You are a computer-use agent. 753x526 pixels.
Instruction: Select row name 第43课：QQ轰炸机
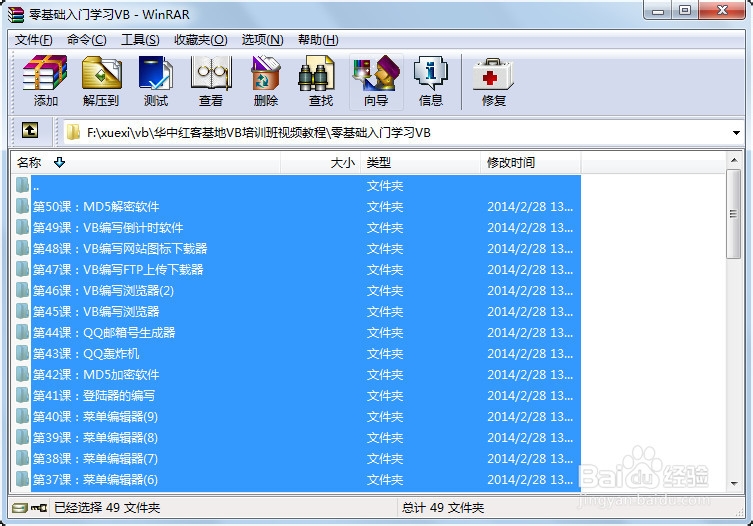pos(86,354)
